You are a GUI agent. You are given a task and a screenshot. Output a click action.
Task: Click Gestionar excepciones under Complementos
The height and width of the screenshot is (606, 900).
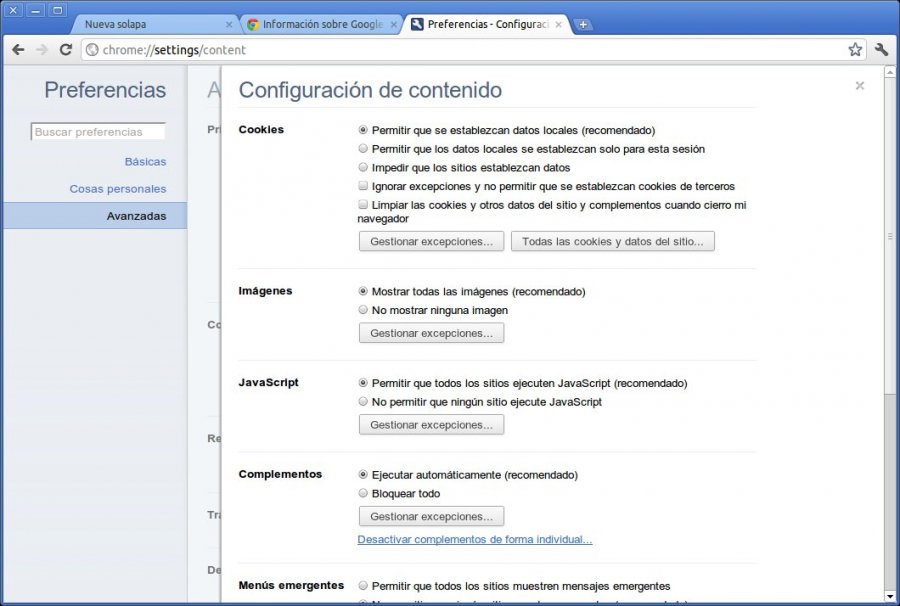pos(432,516)
